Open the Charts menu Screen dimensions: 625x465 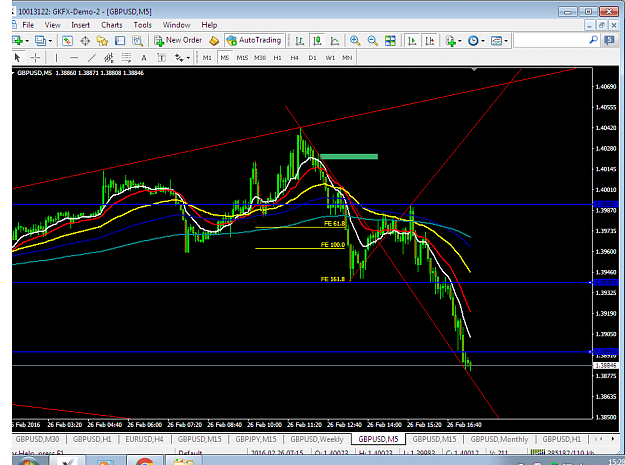click(112, 25)
